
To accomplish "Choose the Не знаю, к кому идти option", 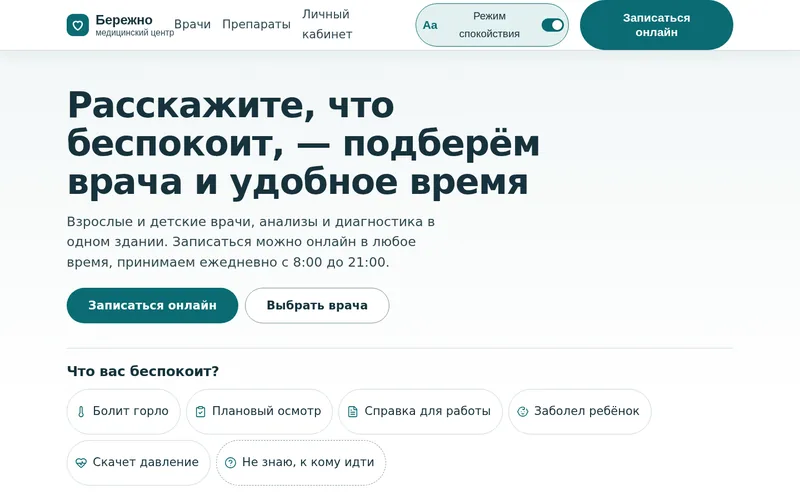I will 301,463.
